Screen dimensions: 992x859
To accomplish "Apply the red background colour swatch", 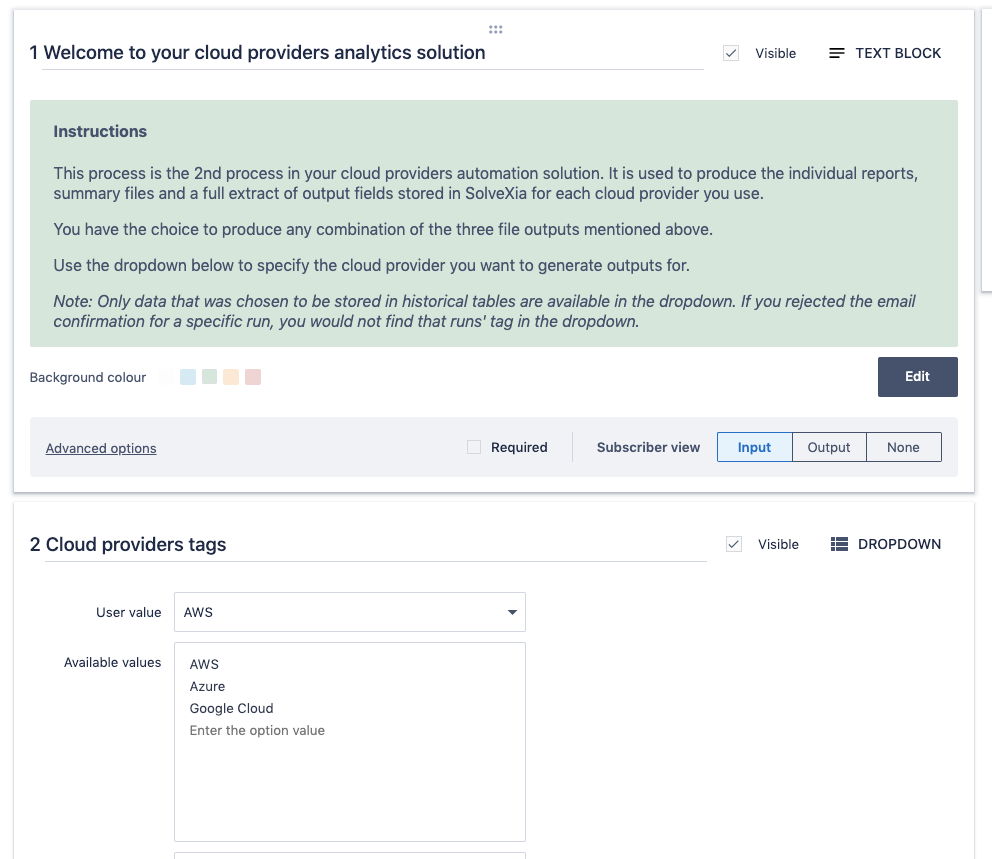I will (253, 377).
